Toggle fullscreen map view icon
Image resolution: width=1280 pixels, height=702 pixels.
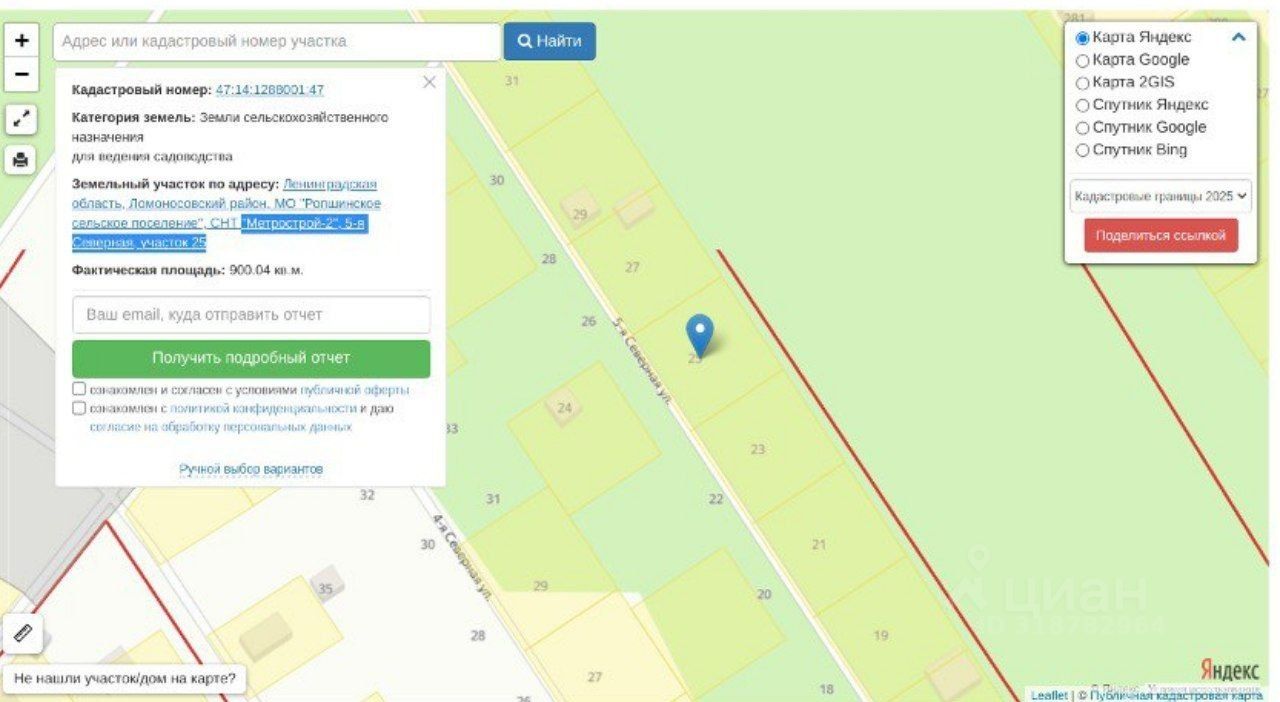[x=21, y=120]
